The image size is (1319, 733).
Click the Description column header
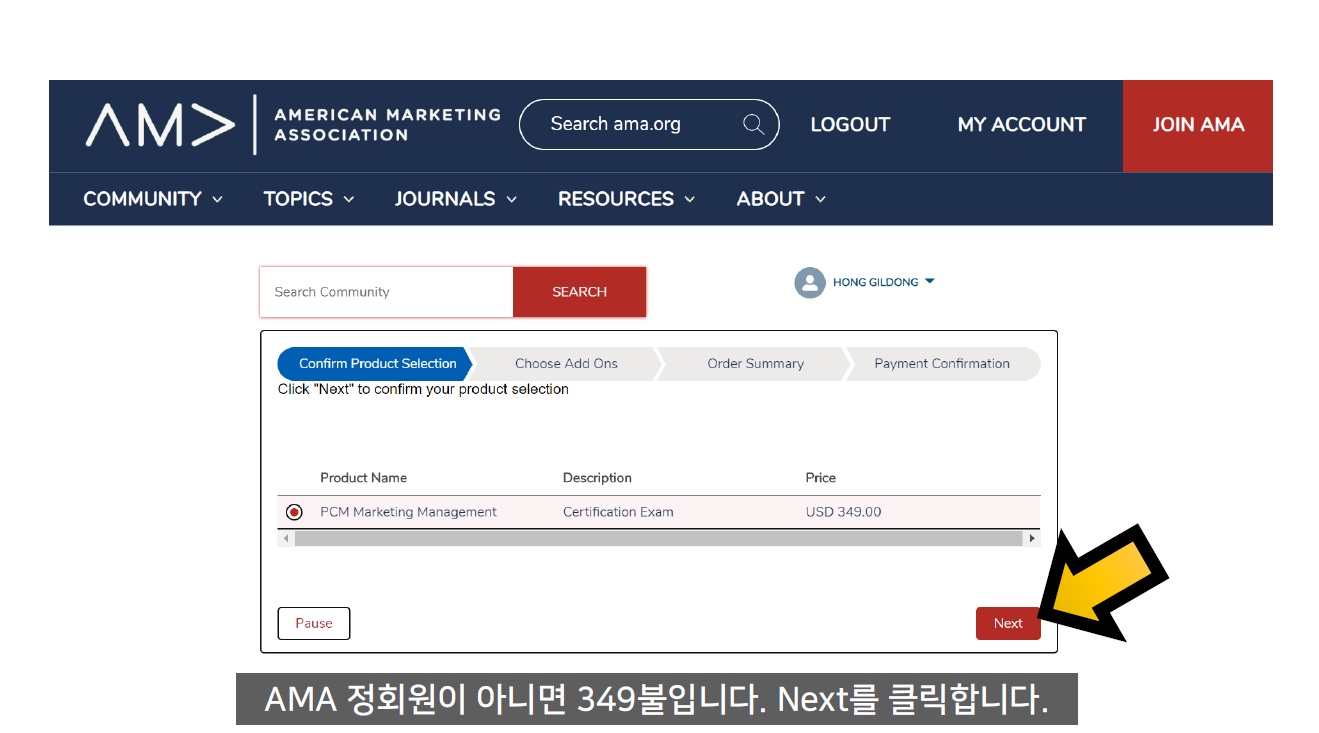click(x=597, y=478)
